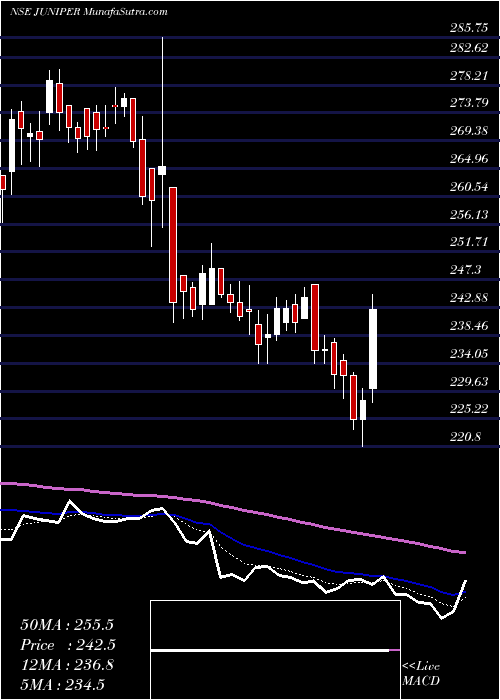Click the 264.96 price axis label

pos(468,159)
